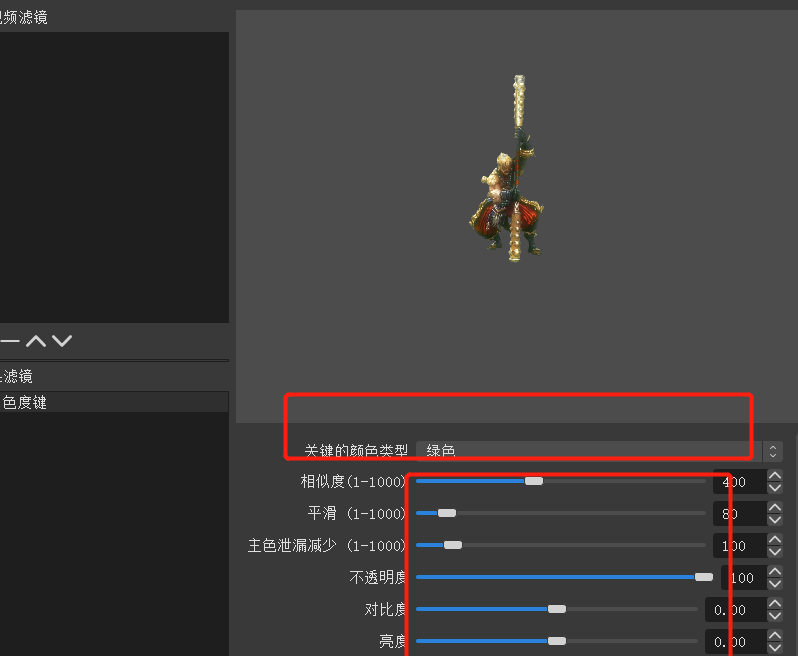Image resolution: width=798 pixels, height=656 pixels.
Task: Increase 亮度 with up stepper arrow
Action: (775, 636)
